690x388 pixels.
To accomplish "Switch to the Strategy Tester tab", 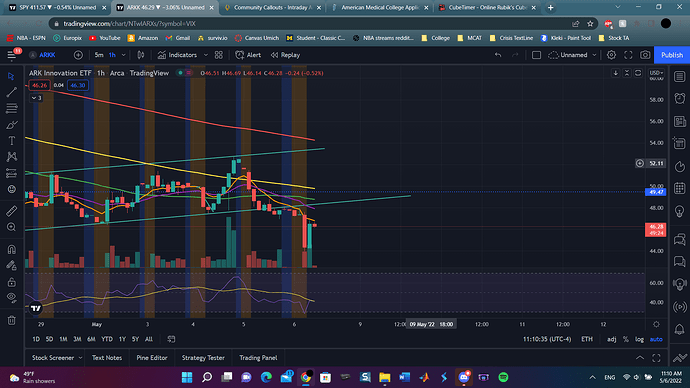I will pos(203,358).
